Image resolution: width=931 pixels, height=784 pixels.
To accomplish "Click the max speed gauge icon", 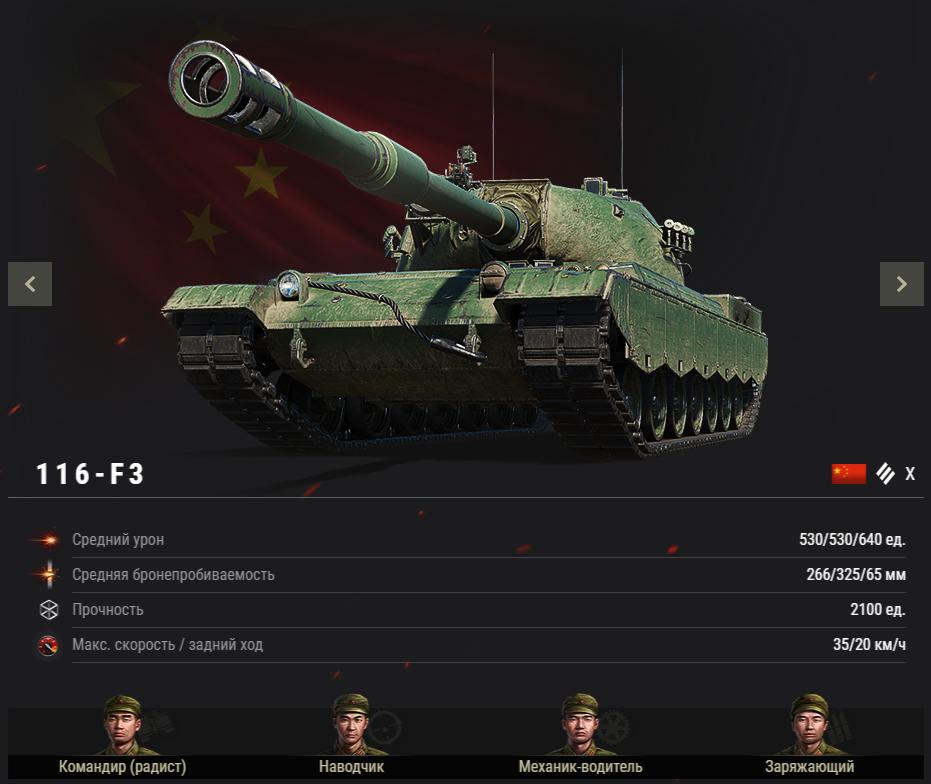I will coord(48,645).
